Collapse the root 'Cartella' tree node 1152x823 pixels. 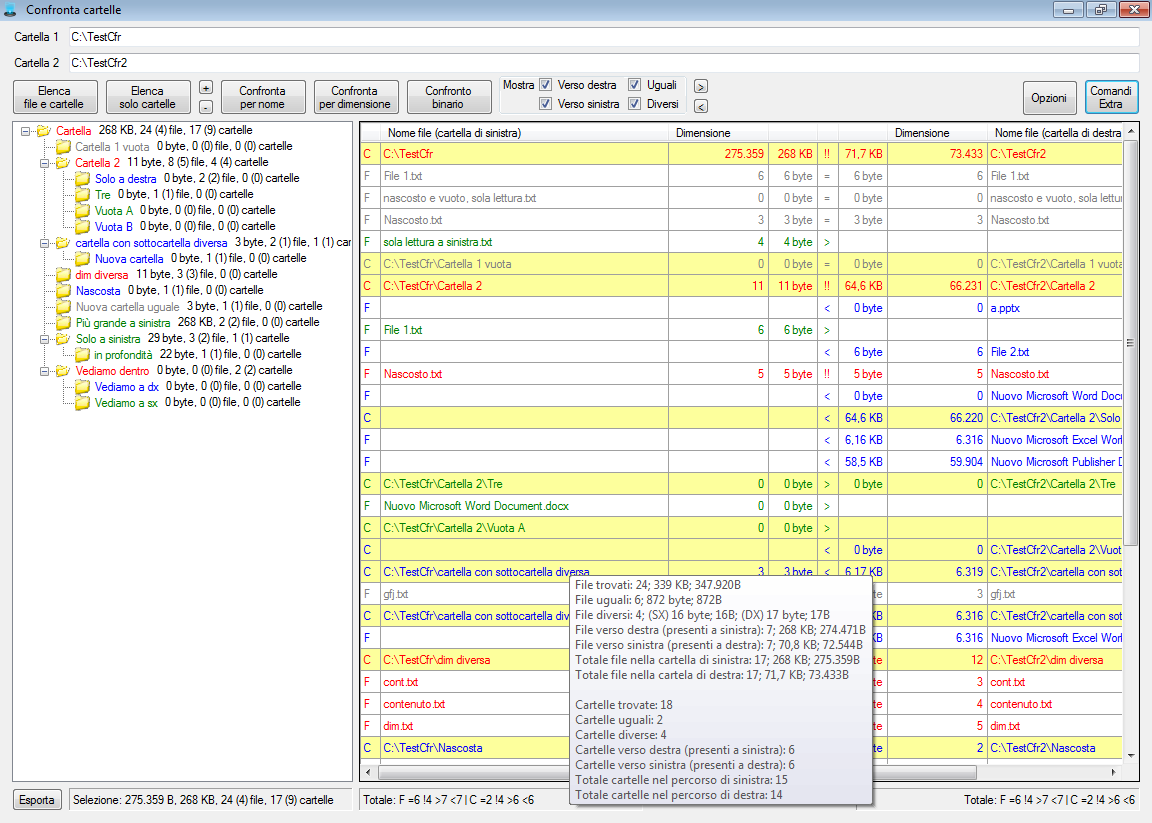26,130
